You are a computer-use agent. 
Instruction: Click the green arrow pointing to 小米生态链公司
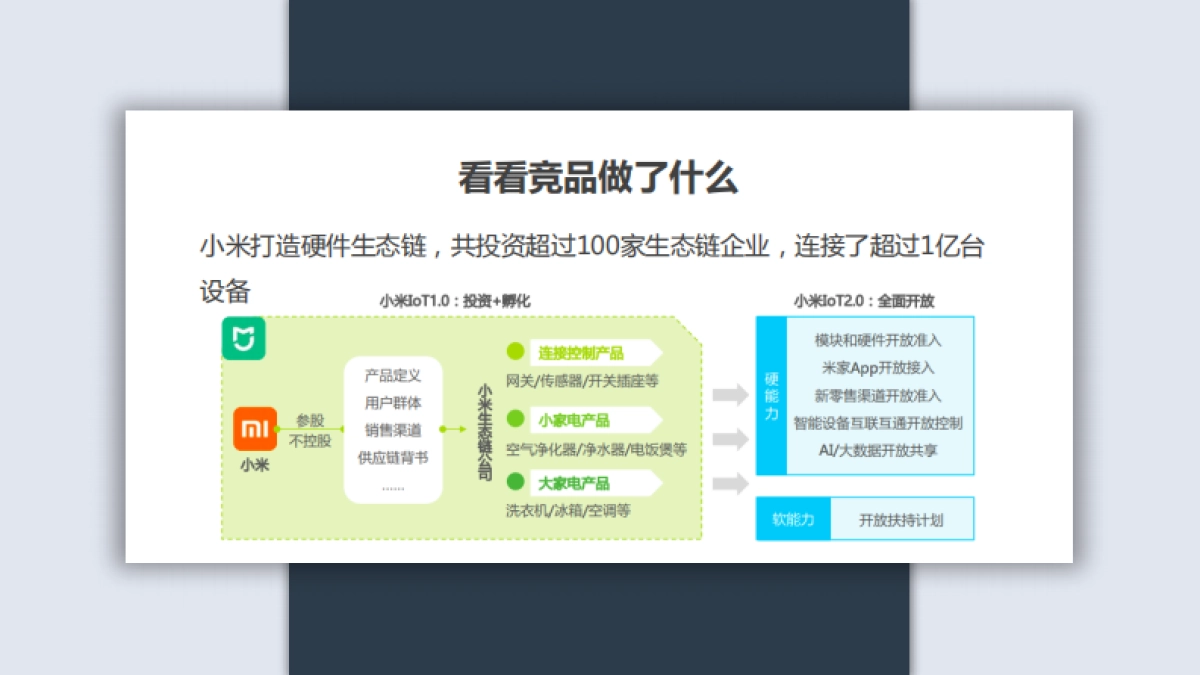tap(453, 428)
